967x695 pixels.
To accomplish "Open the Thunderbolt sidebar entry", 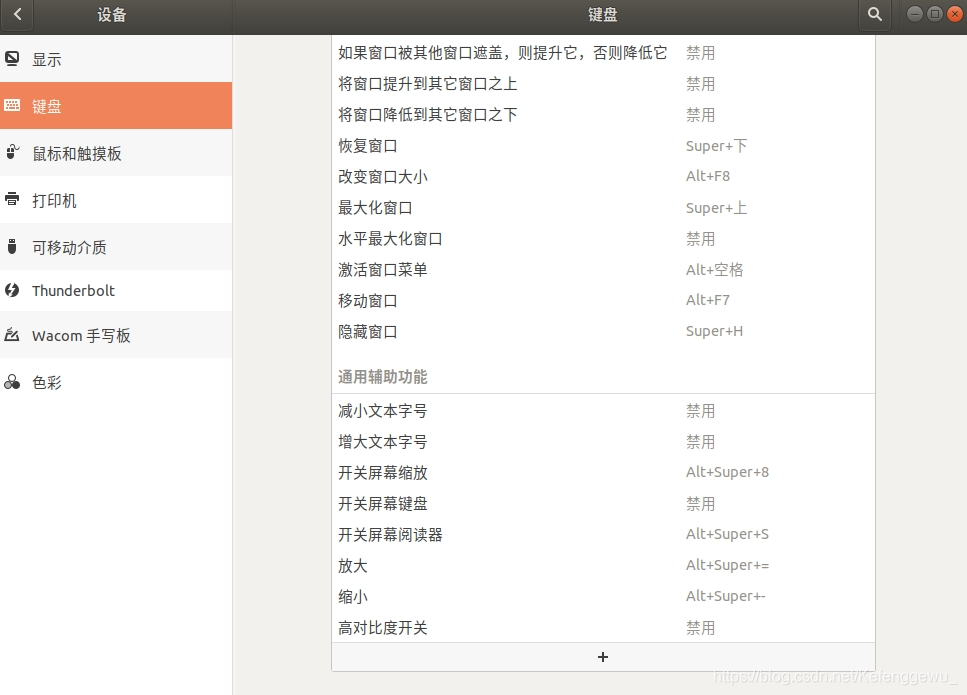I will (116, 290).
